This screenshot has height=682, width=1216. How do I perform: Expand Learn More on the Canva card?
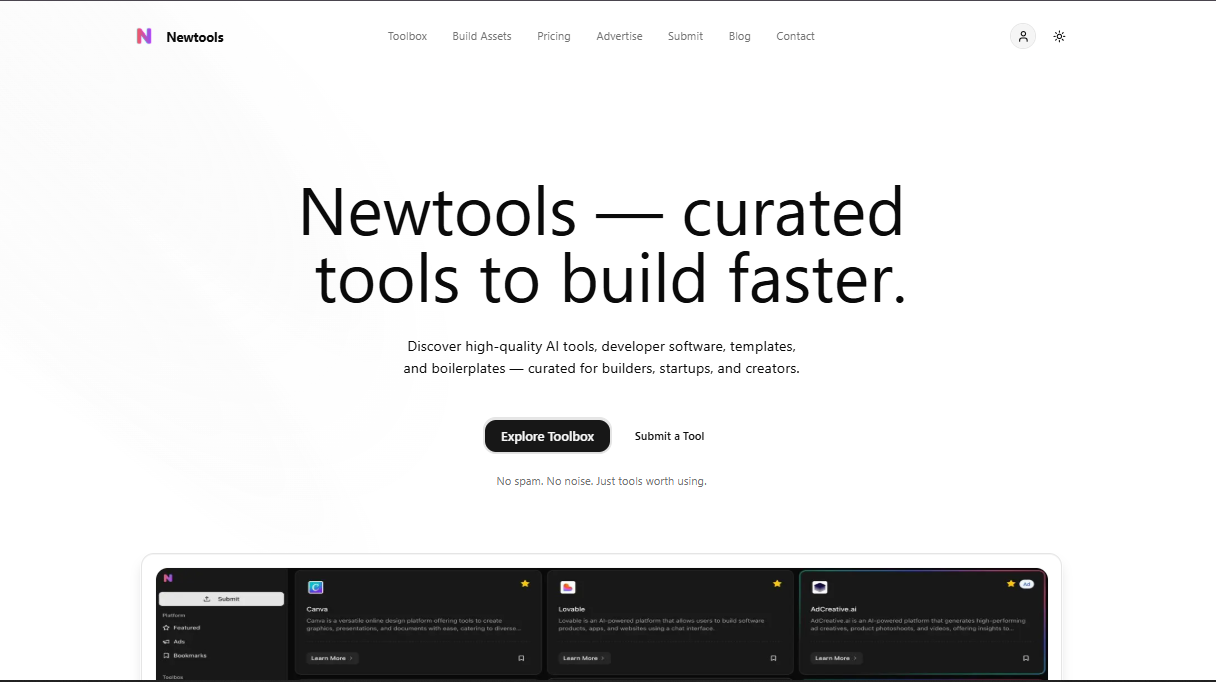click(x=330, y=657)
